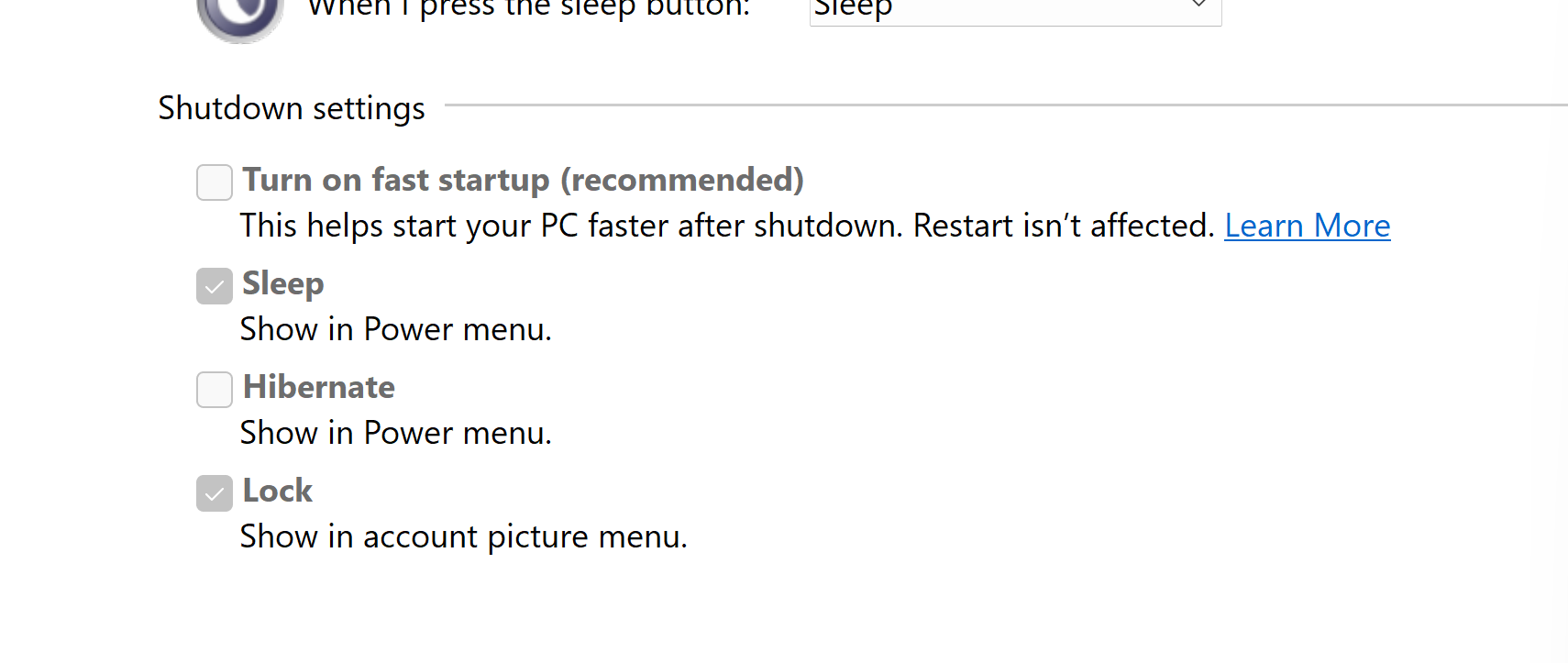This screenshot has width=1568, height=663.
Task: Click the sleep button moon icon
Action: (239, 17)
